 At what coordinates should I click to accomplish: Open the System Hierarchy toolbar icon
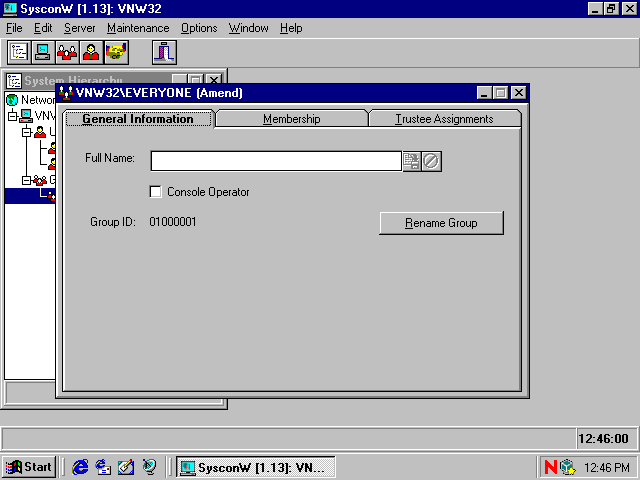(19, 52)
